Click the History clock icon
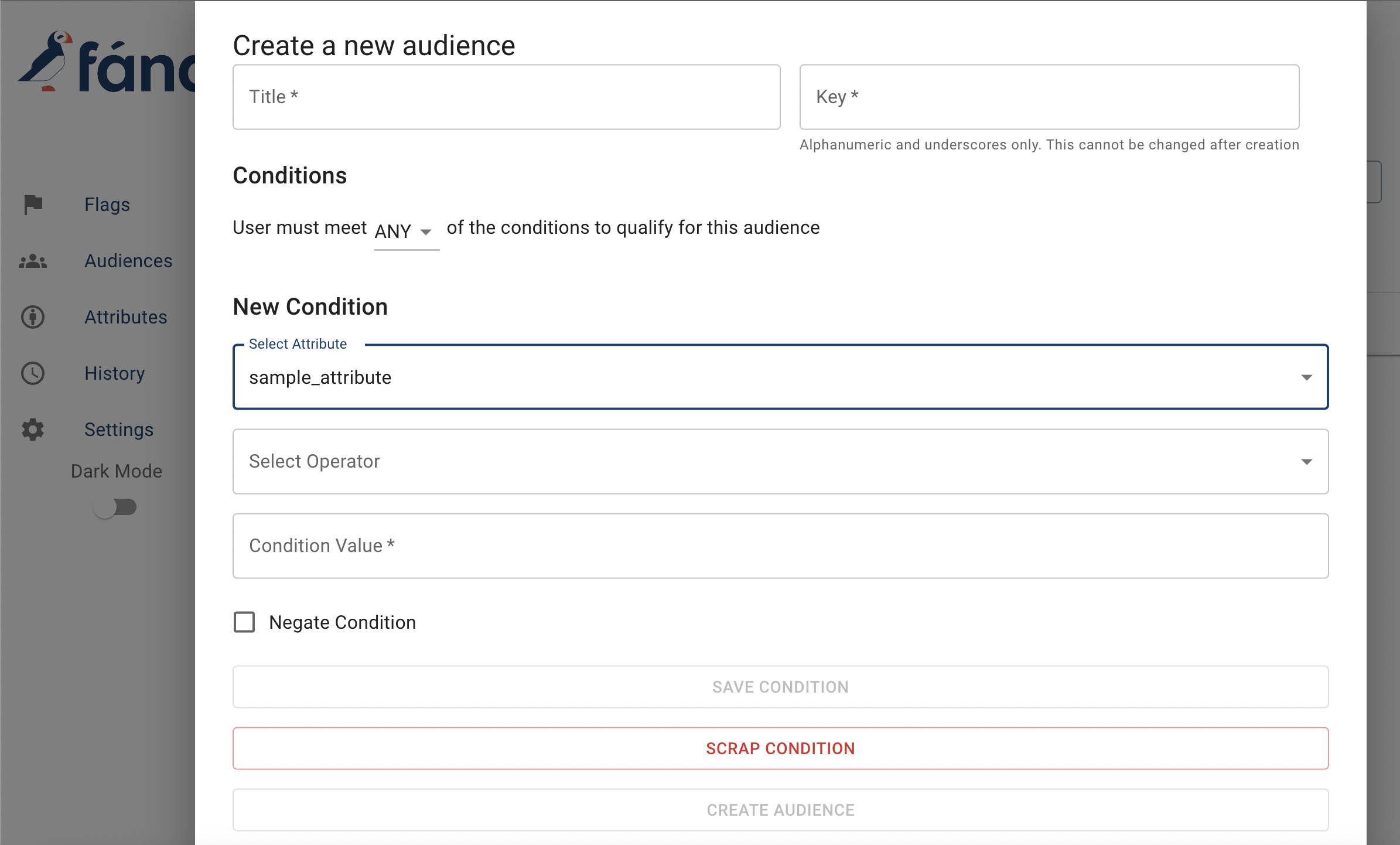1400x845 pixels. point(33,373)
